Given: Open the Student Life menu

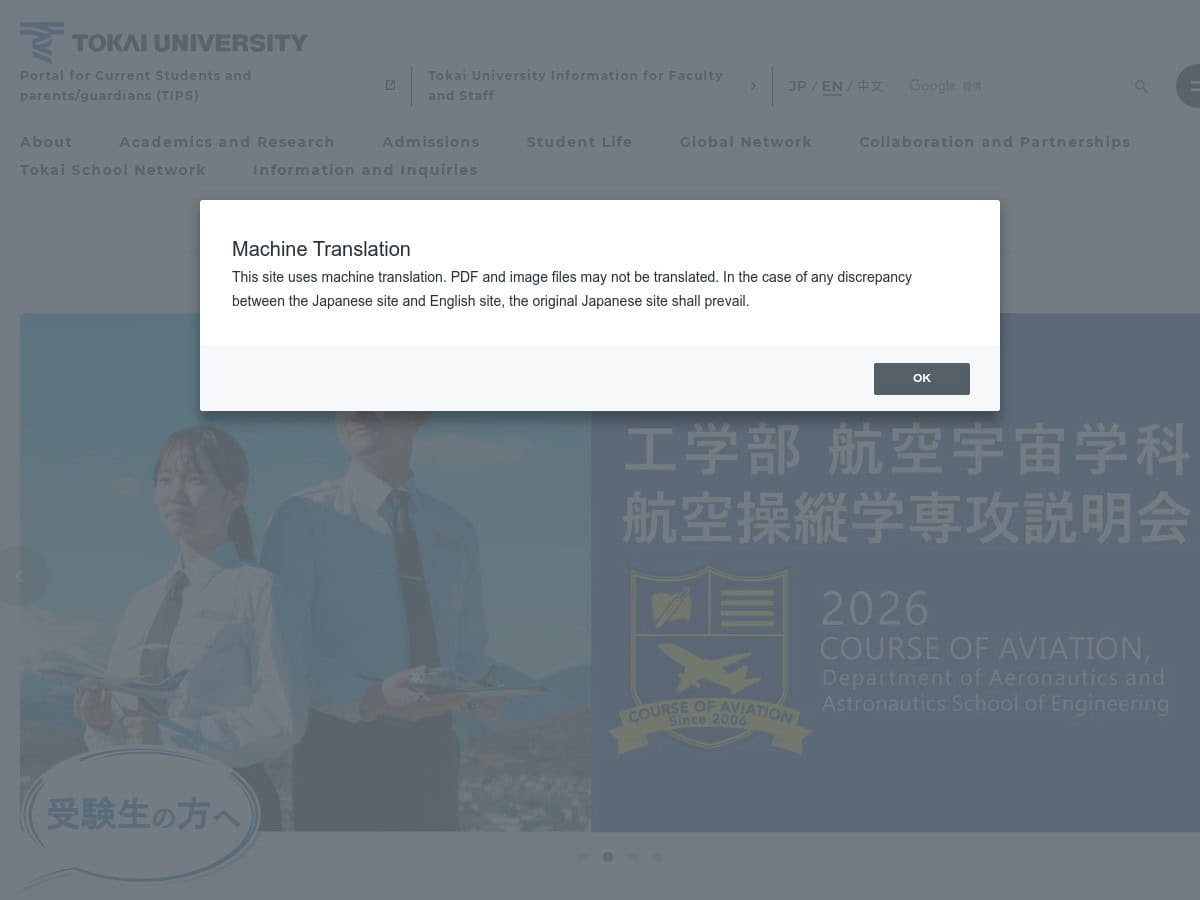Looking at the screenshot, I should click(x=579, y=142).
